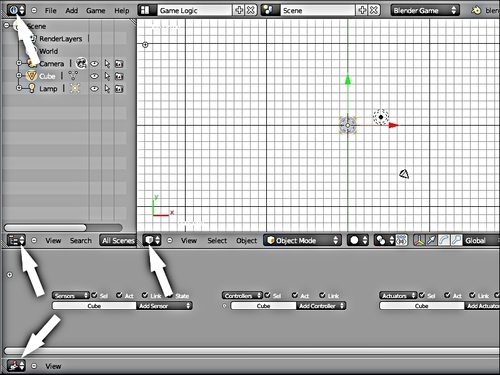Click the Game Logic layout name field

click(x=194, y=10)
